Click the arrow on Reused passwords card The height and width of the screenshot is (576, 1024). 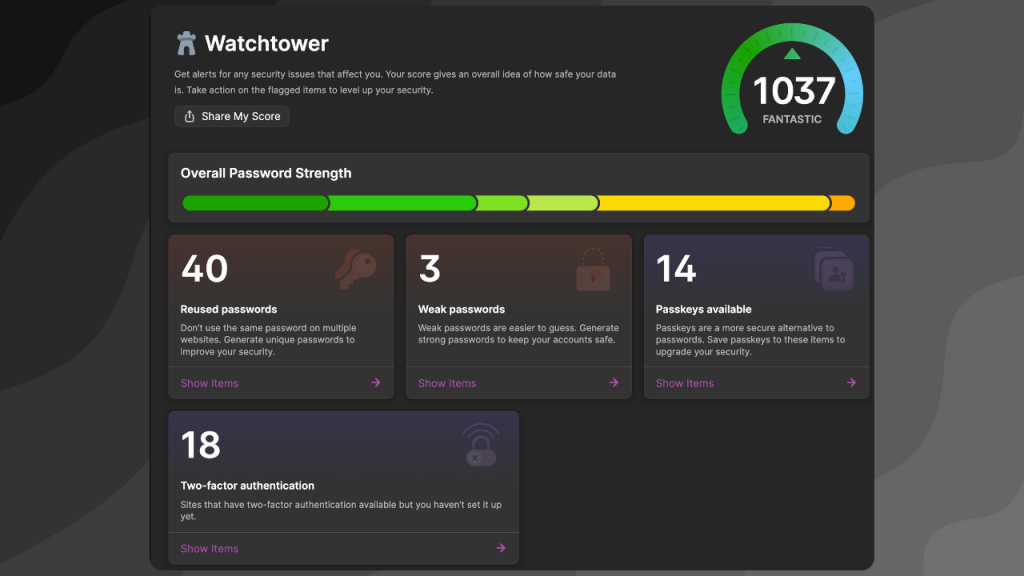tap(376, 382)
